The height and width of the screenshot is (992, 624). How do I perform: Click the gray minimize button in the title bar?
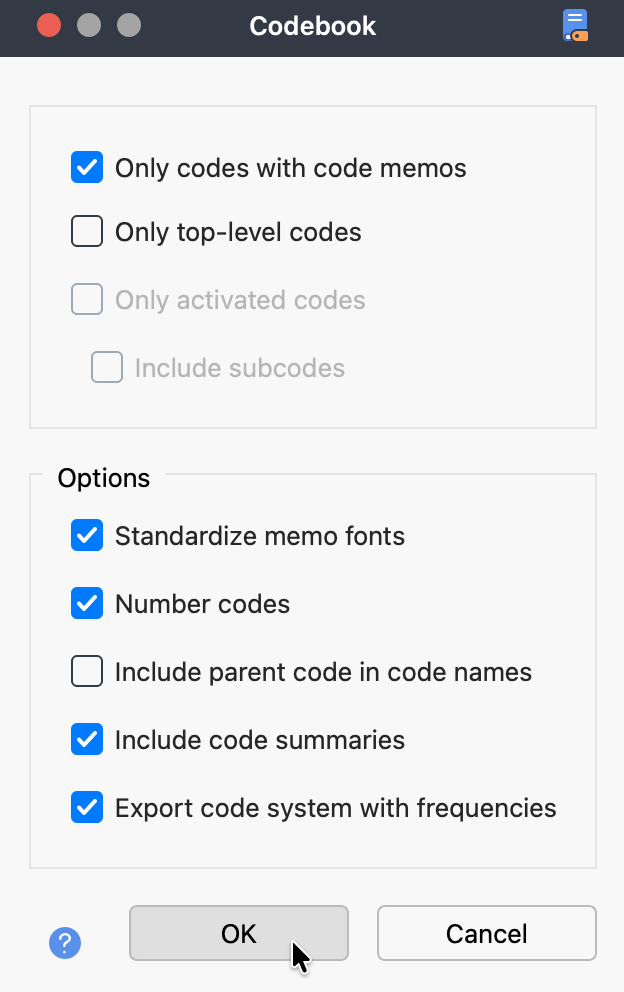pyautogui.click(x=89, y=24)
